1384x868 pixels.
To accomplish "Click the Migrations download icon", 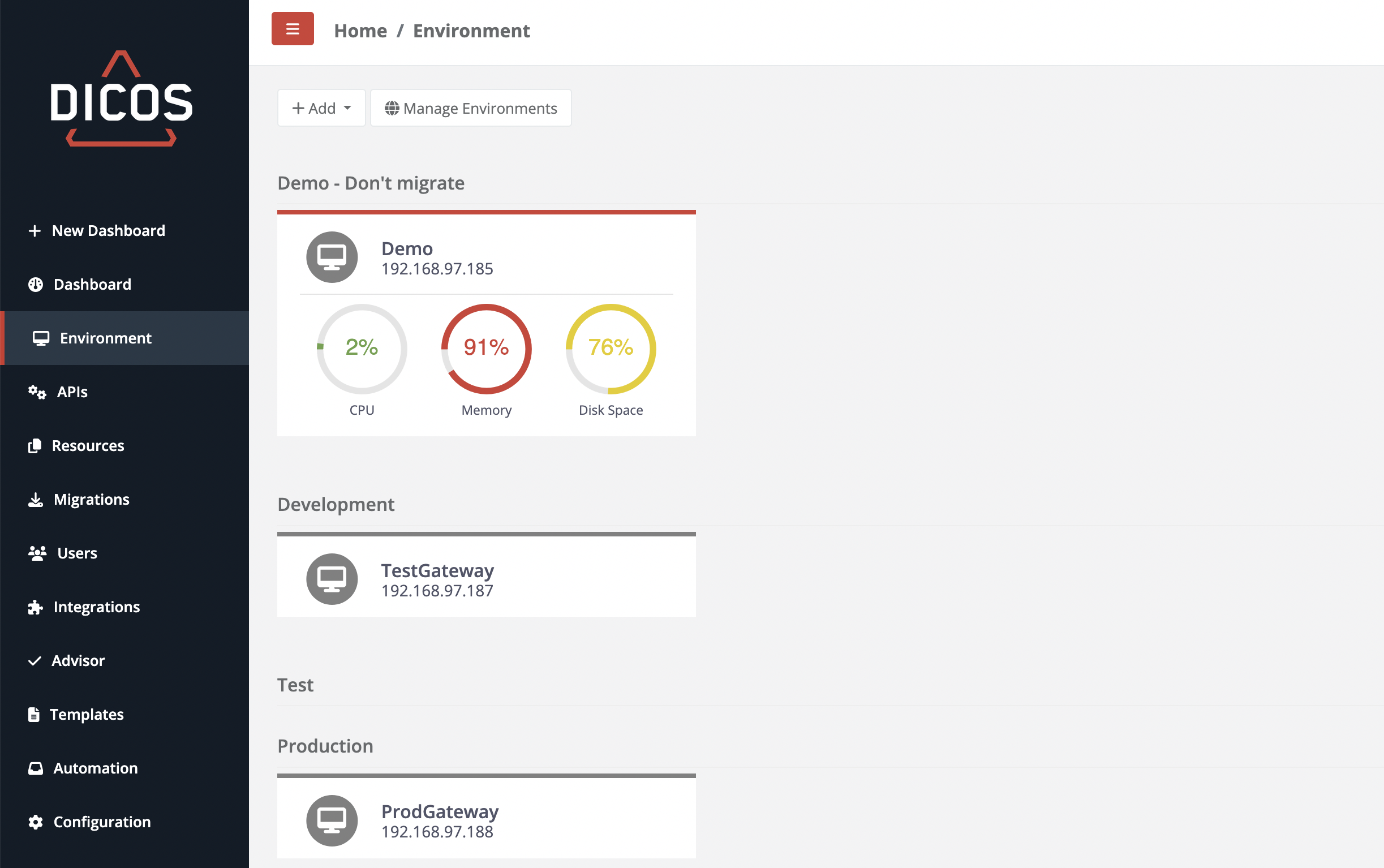I will coord(36,500).
